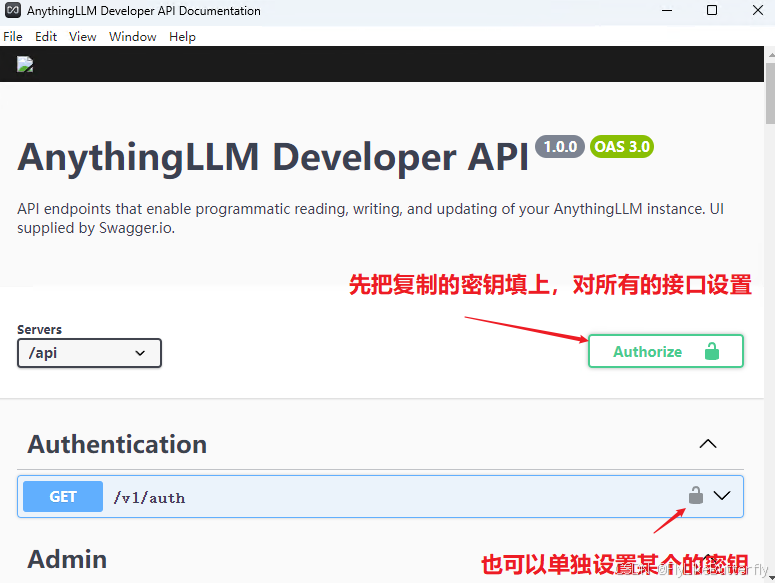Click the Servers label
The height and width of the screenshot is (583, 775).
tap(40, 330)
